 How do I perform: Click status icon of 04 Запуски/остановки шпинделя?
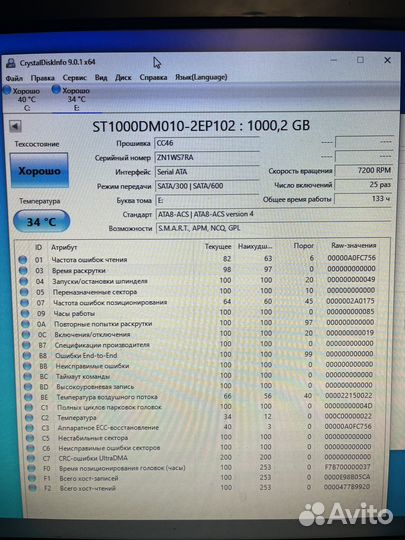[x=23, y=281]
